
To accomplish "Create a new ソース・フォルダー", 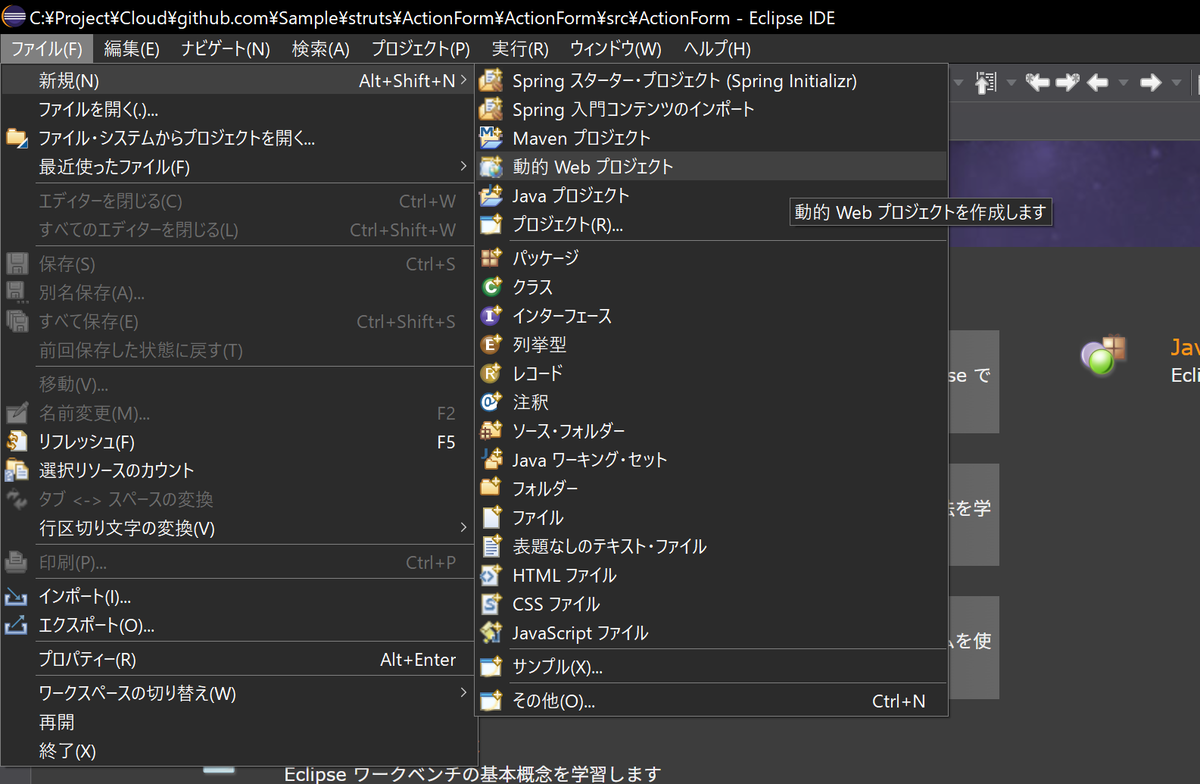I will coord(711,431).
